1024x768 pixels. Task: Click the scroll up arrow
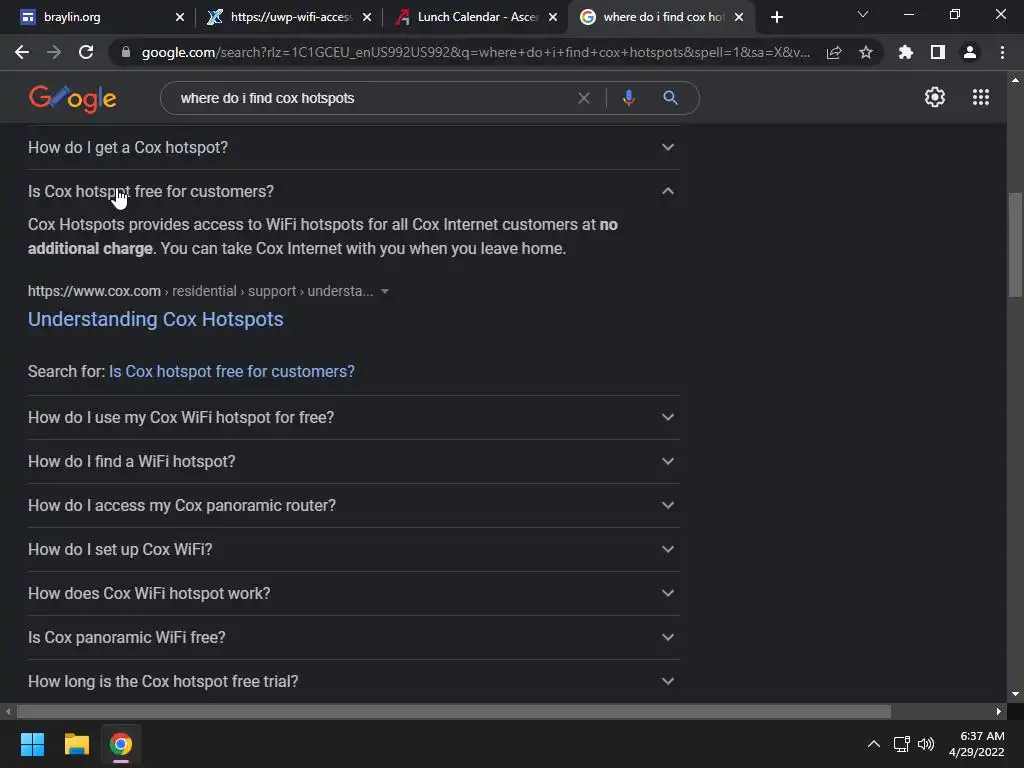[x=1015, y=80]
